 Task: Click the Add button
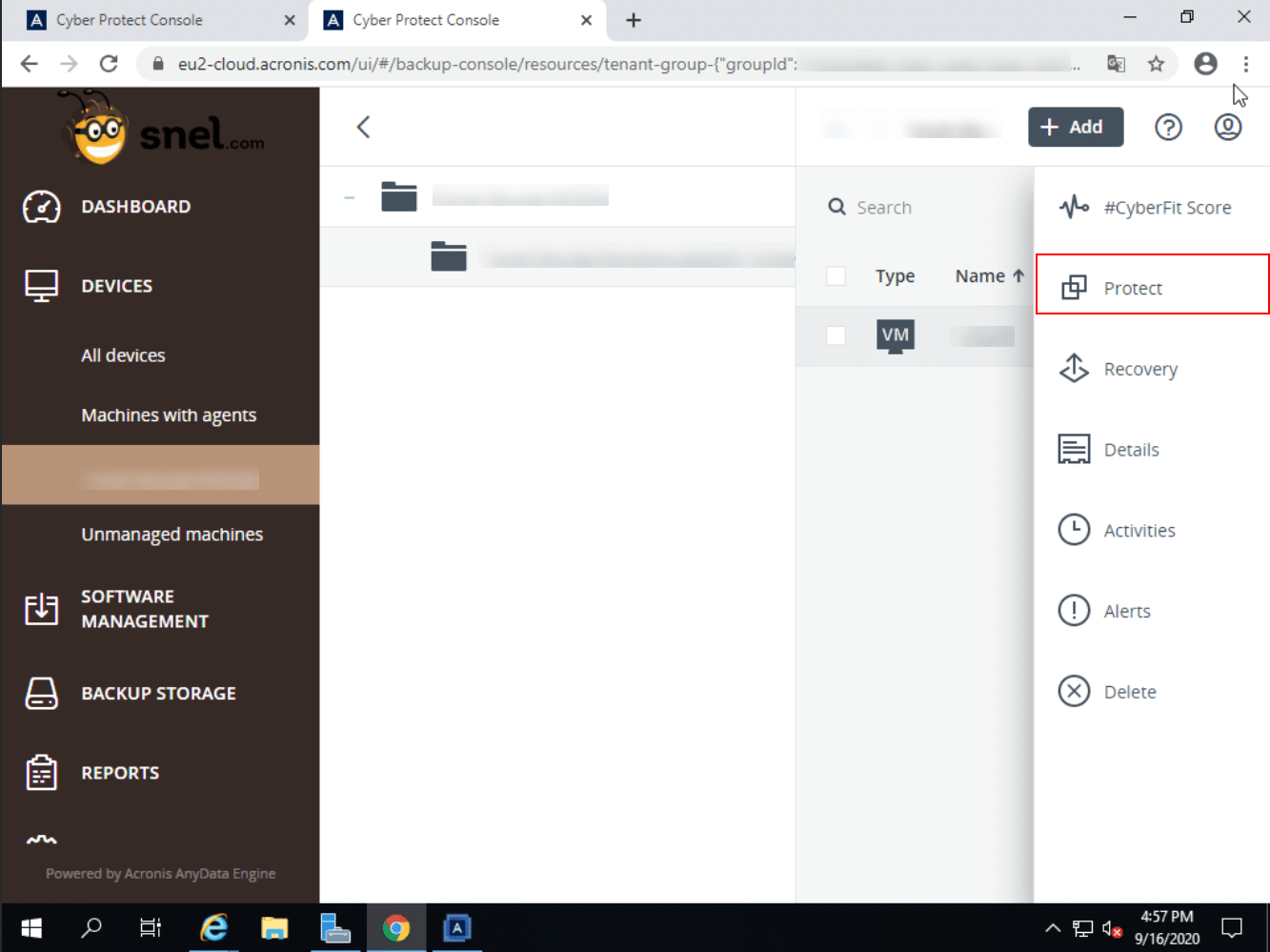pos(1075,127)
